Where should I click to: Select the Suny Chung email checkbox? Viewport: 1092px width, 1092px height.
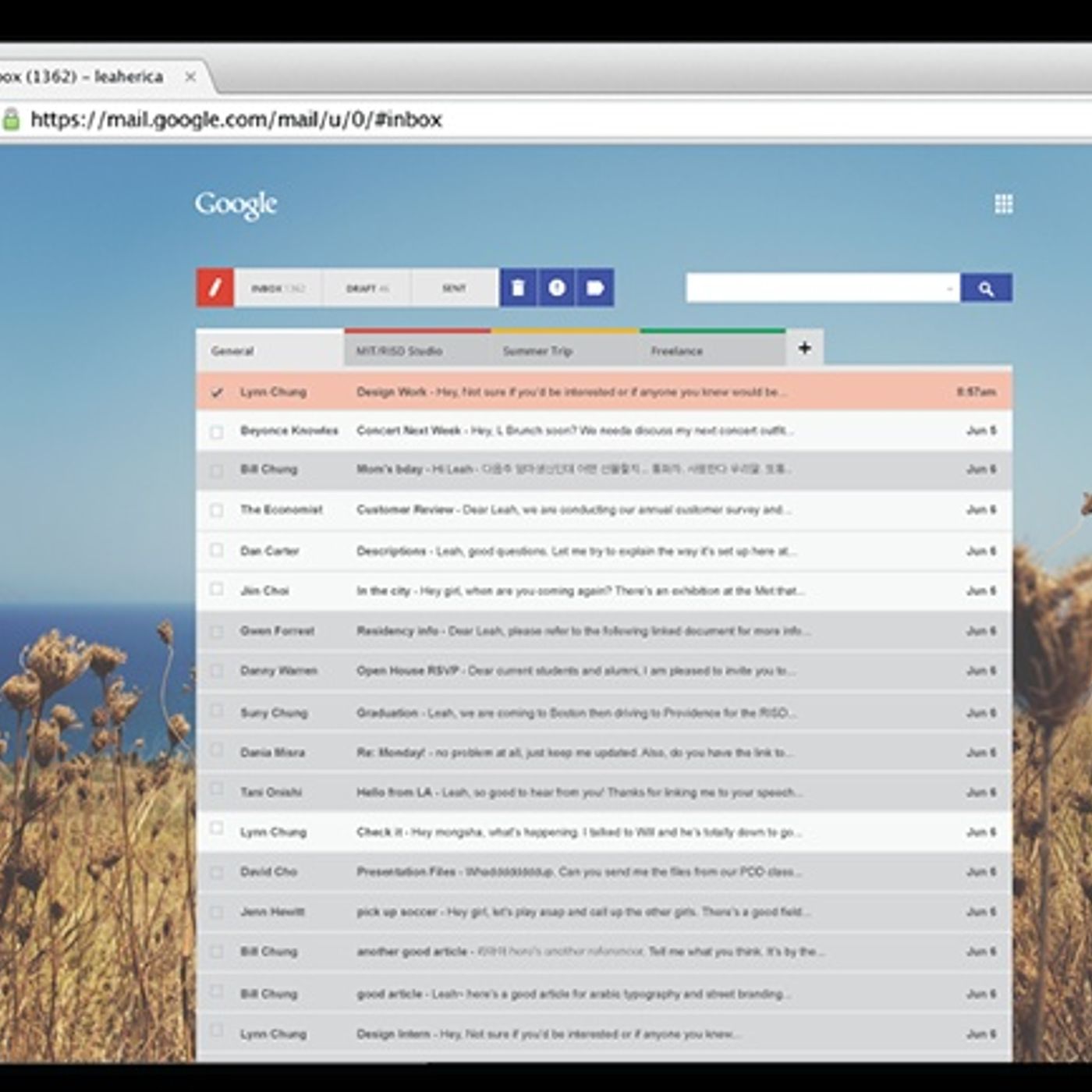(x=217, y=711)
